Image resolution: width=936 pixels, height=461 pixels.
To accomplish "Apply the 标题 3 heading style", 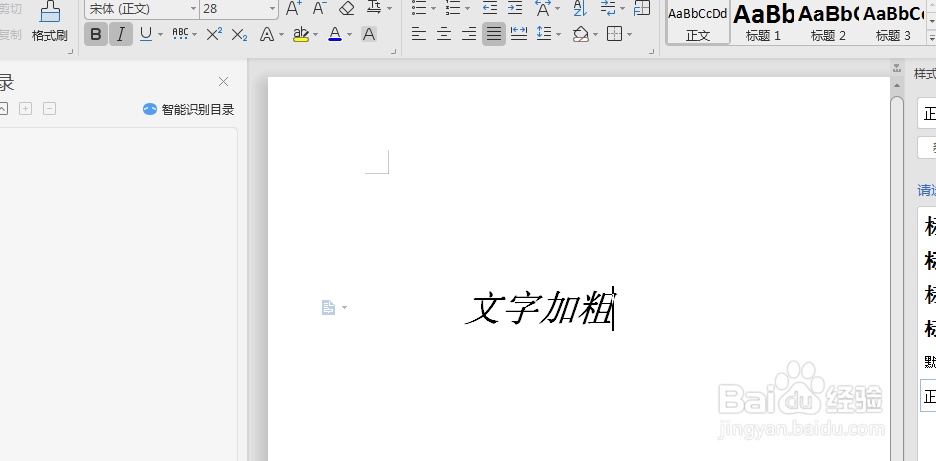I will tap(893, 21).
